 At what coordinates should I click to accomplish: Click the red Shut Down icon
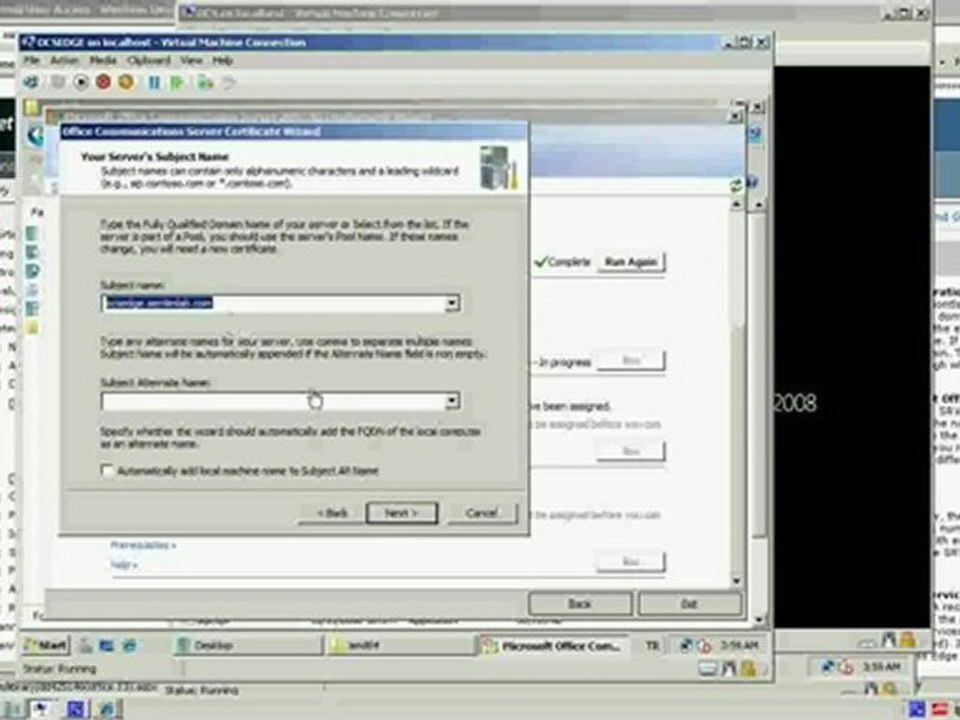[103, 82]
